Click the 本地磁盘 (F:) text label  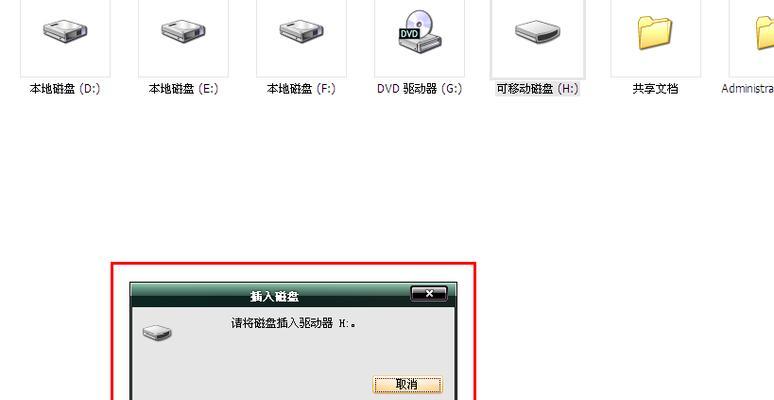tap(301, 89)
